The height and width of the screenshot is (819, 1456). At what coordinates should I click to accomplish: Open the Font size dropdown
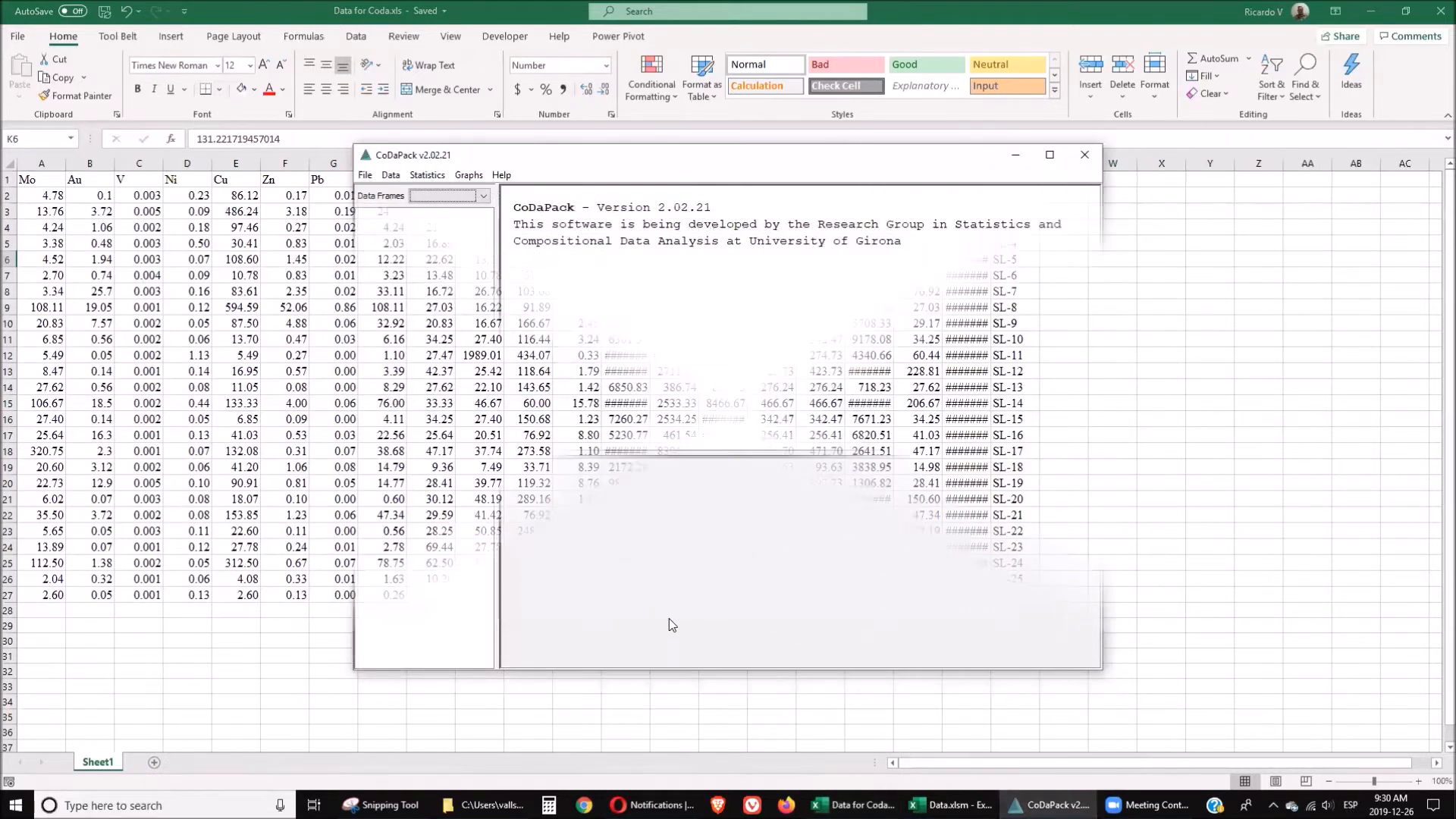pyautogui.click(x=250, y=65)
